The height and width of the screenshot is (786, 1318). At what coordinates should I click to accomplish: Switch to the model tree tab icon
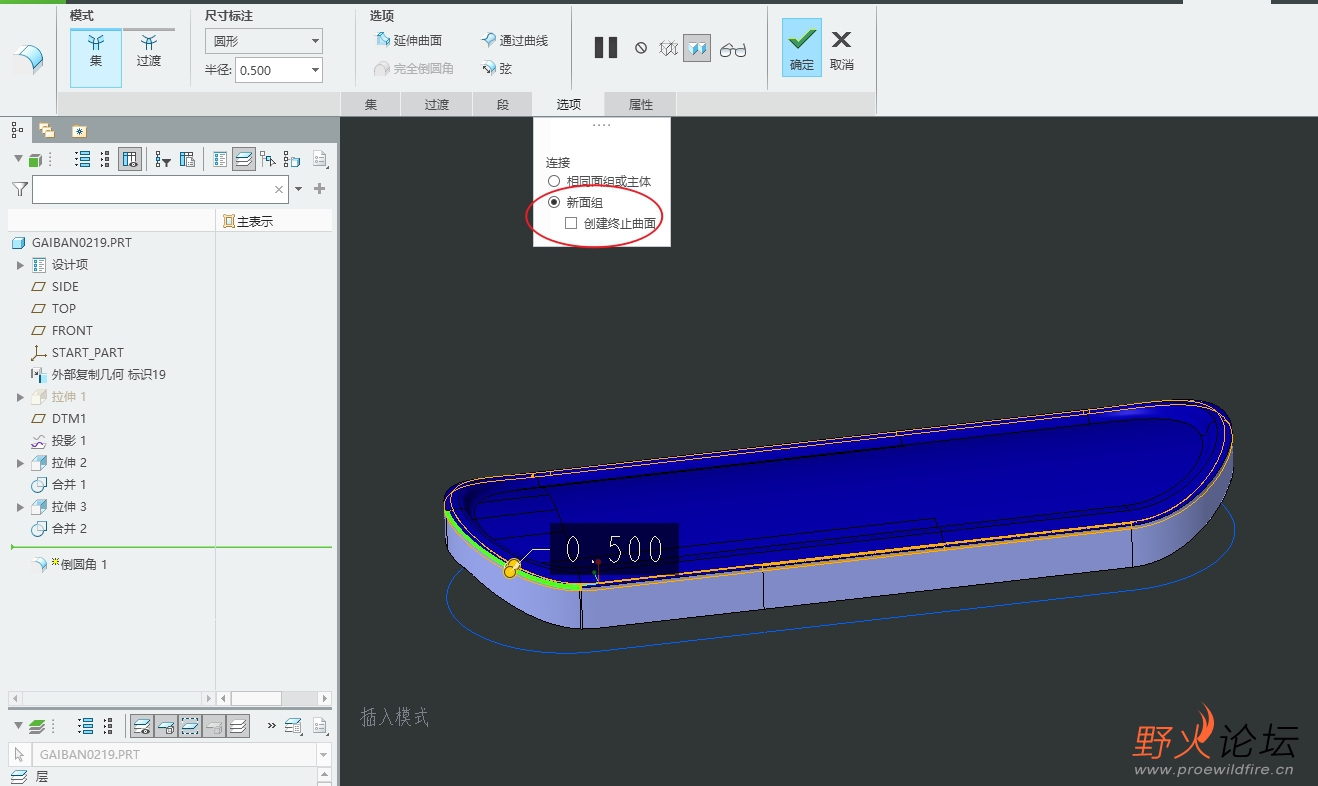(17, 130)
